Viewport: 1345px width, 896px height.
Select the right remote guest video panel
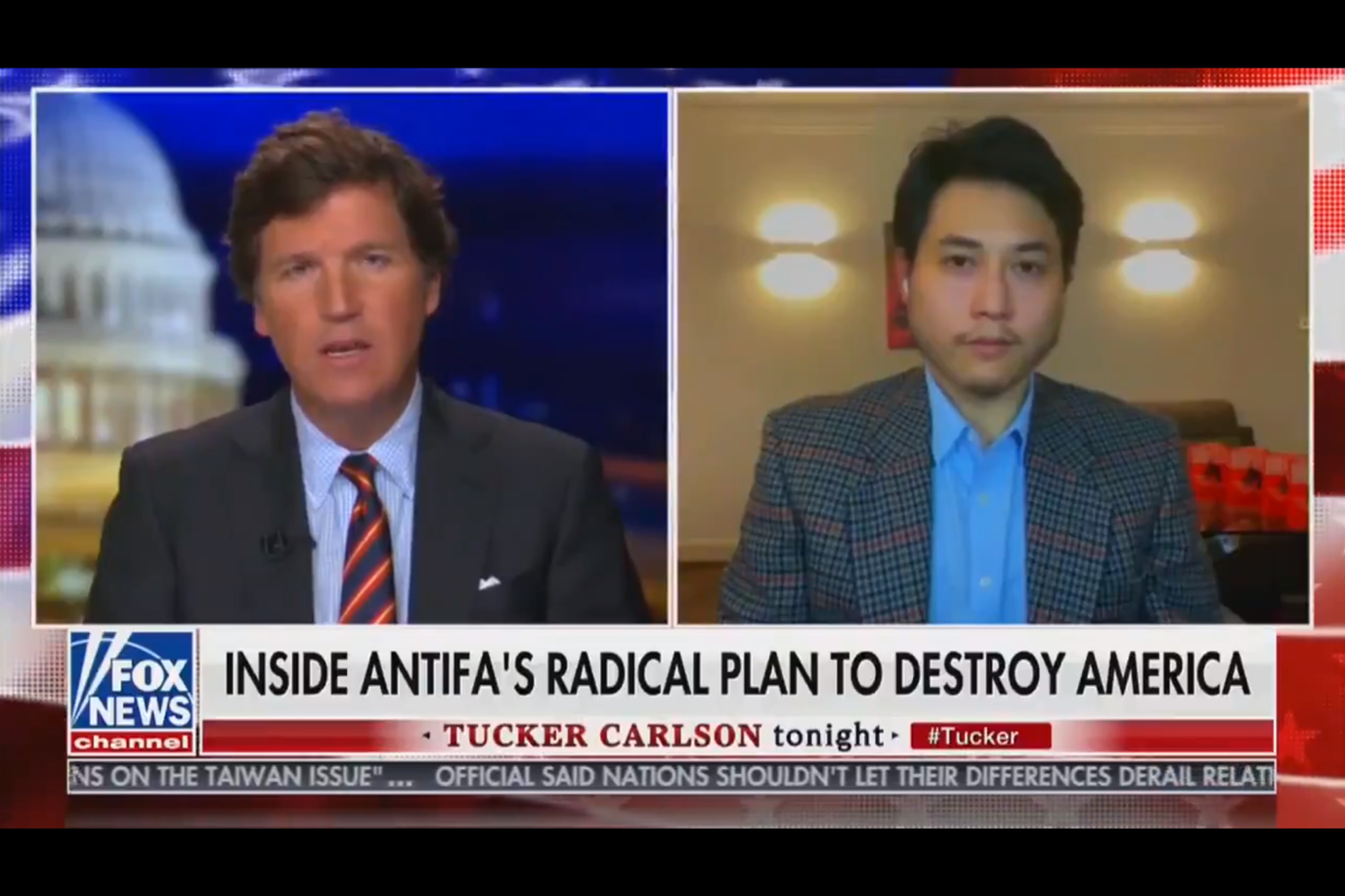click(993, 358)
